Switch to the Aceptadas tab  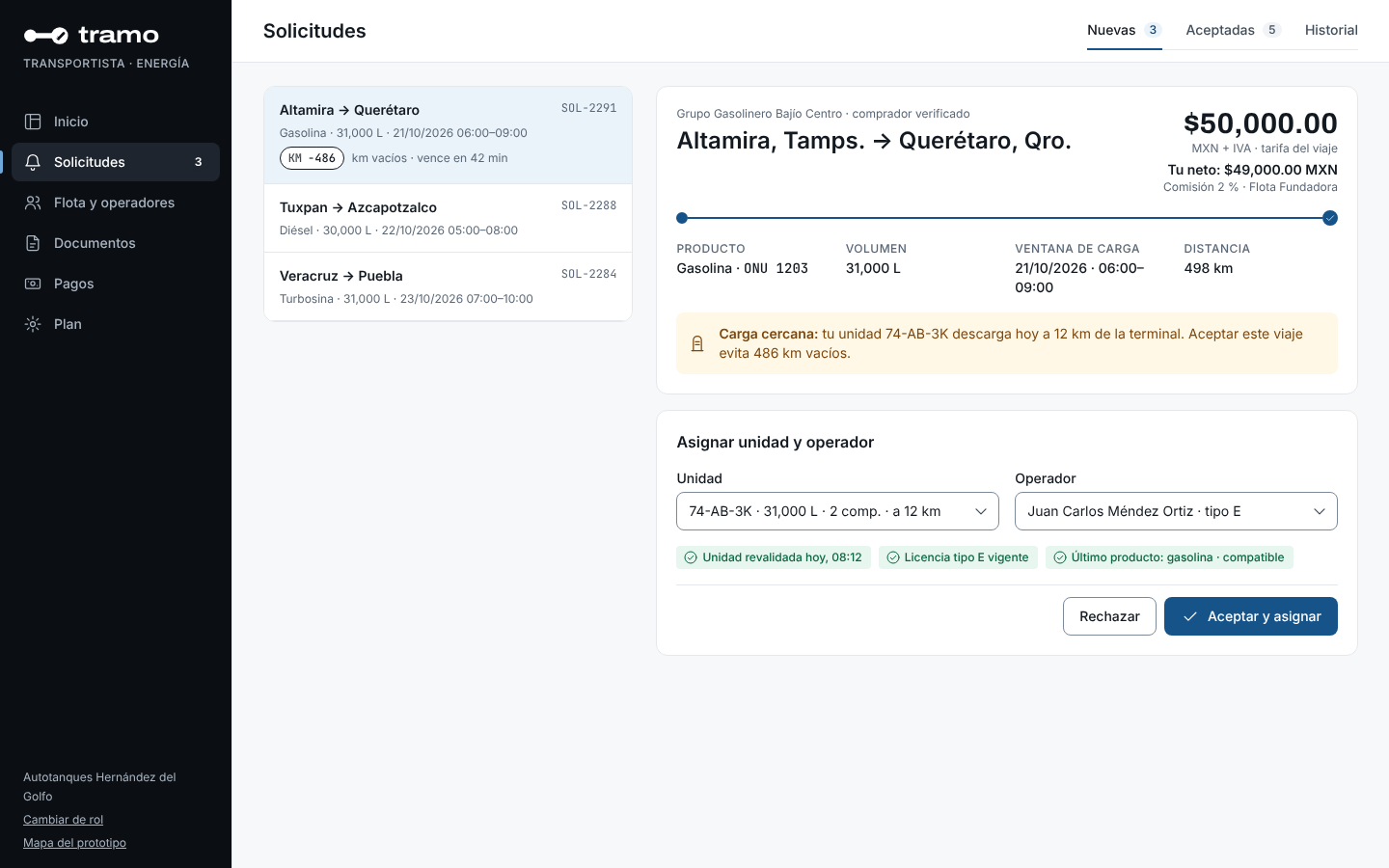1233,30
